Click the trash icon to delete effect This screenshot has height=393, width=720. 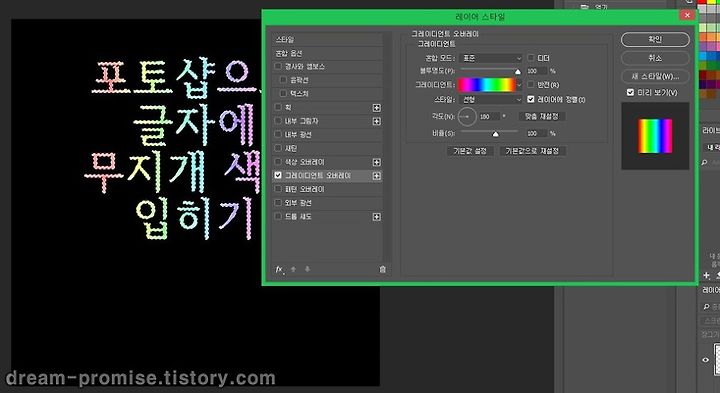(382, 269)
